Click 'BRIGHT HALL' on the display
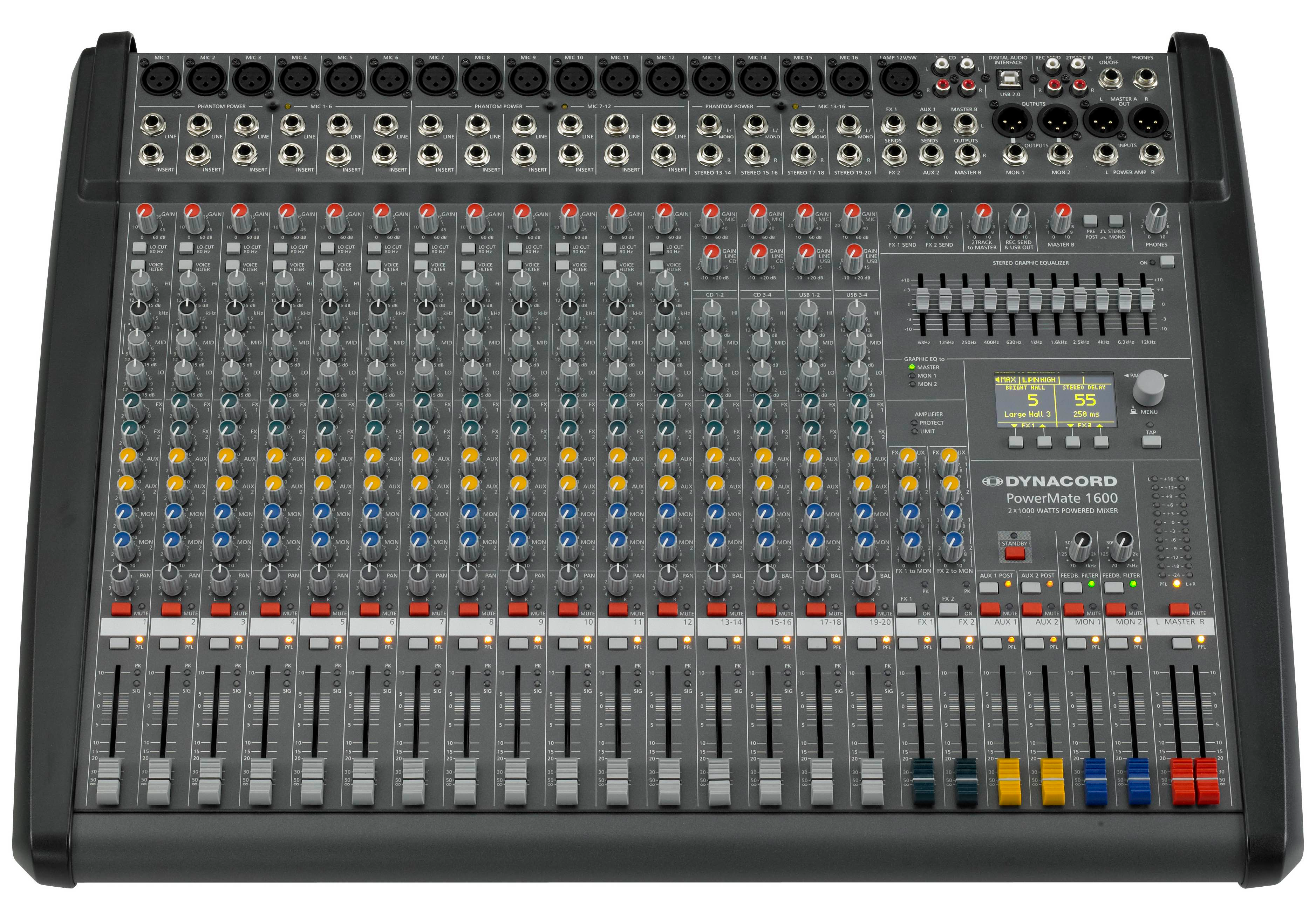Screen dimensions: 1316x921 (1025, 388)
